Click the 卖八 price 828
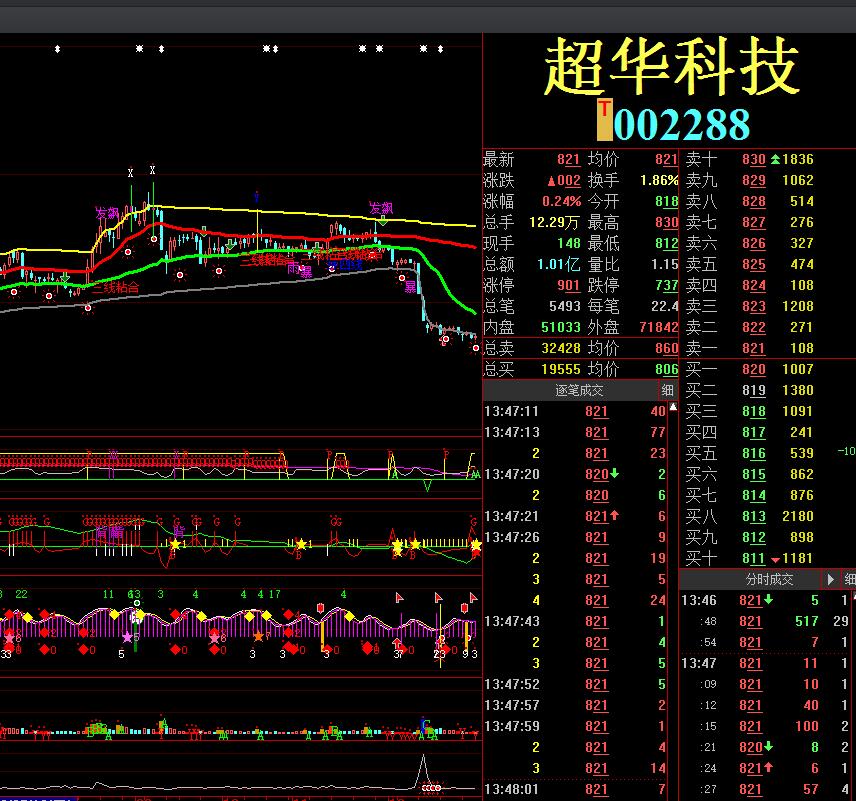Image resolution: width=856 pixels, height=801 pixels. coord(753,201)
